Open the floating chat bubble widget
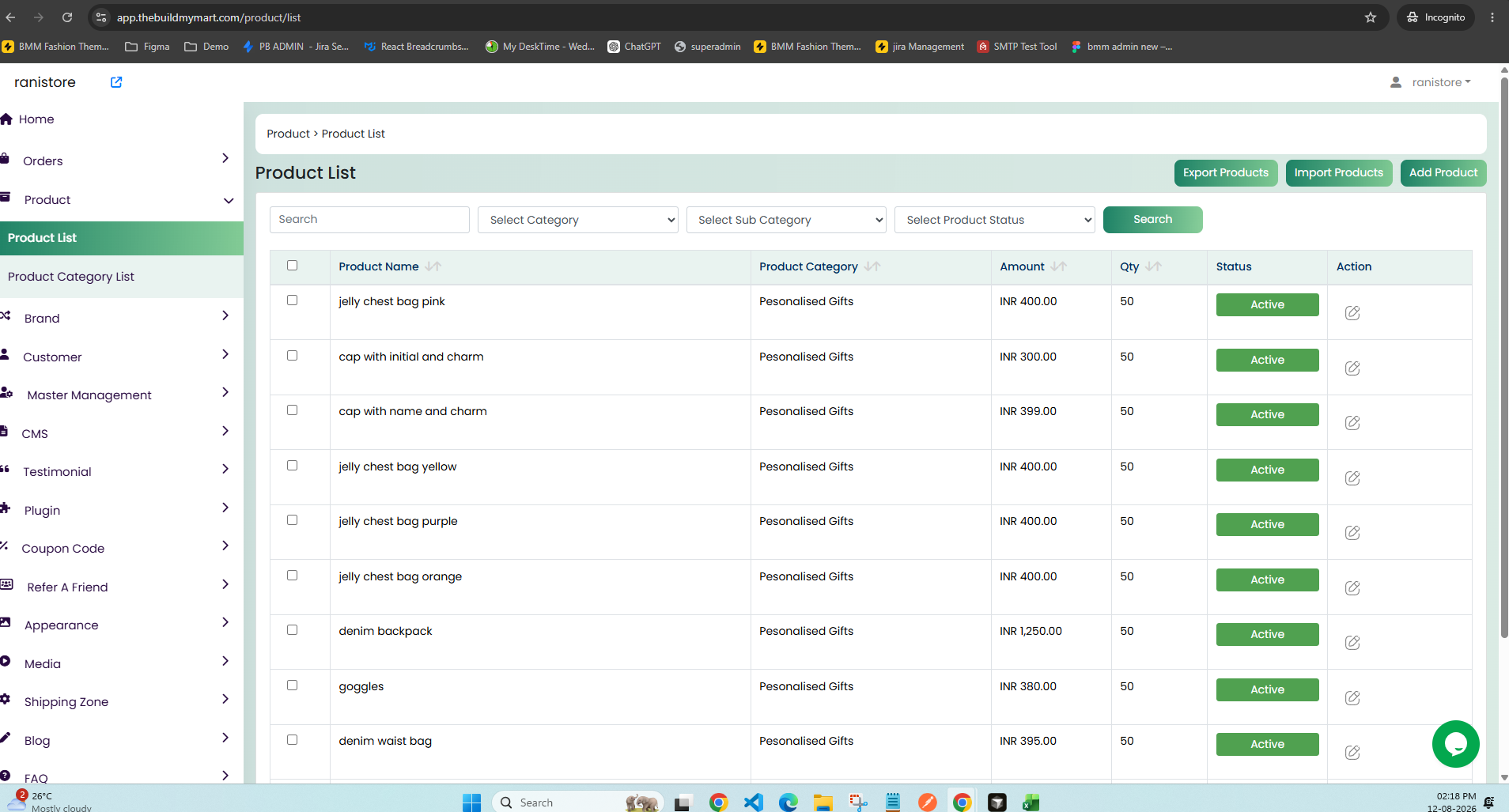Screen dimensions: 1509x812 (x=1455, y=744)
